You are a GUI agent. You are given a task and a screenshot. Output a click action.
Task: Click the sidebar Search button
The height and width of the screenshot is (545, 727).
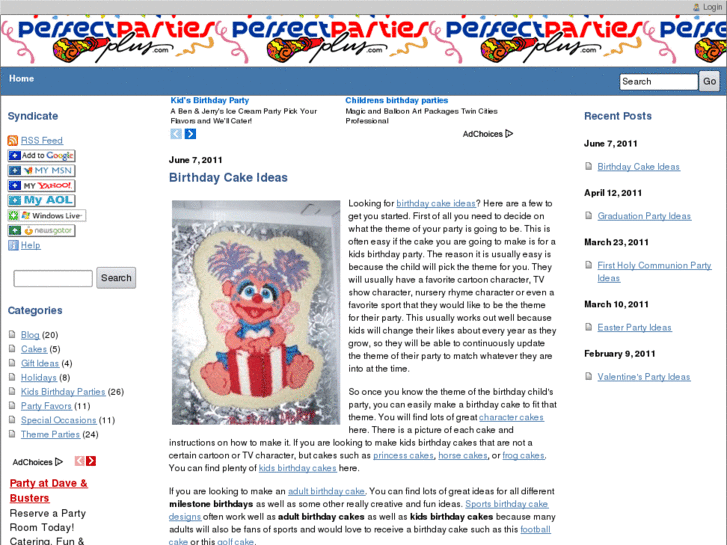116,278
